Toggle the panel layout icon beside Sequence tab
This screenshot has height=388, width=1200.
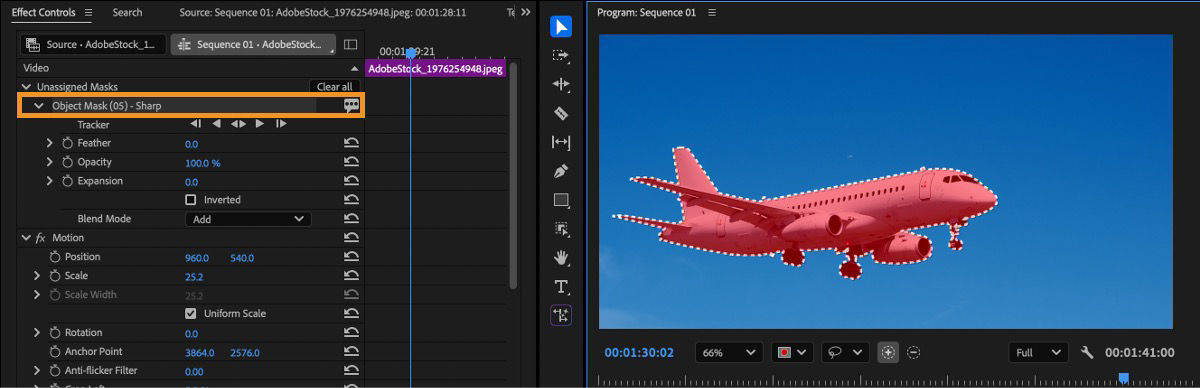(350, 45)
